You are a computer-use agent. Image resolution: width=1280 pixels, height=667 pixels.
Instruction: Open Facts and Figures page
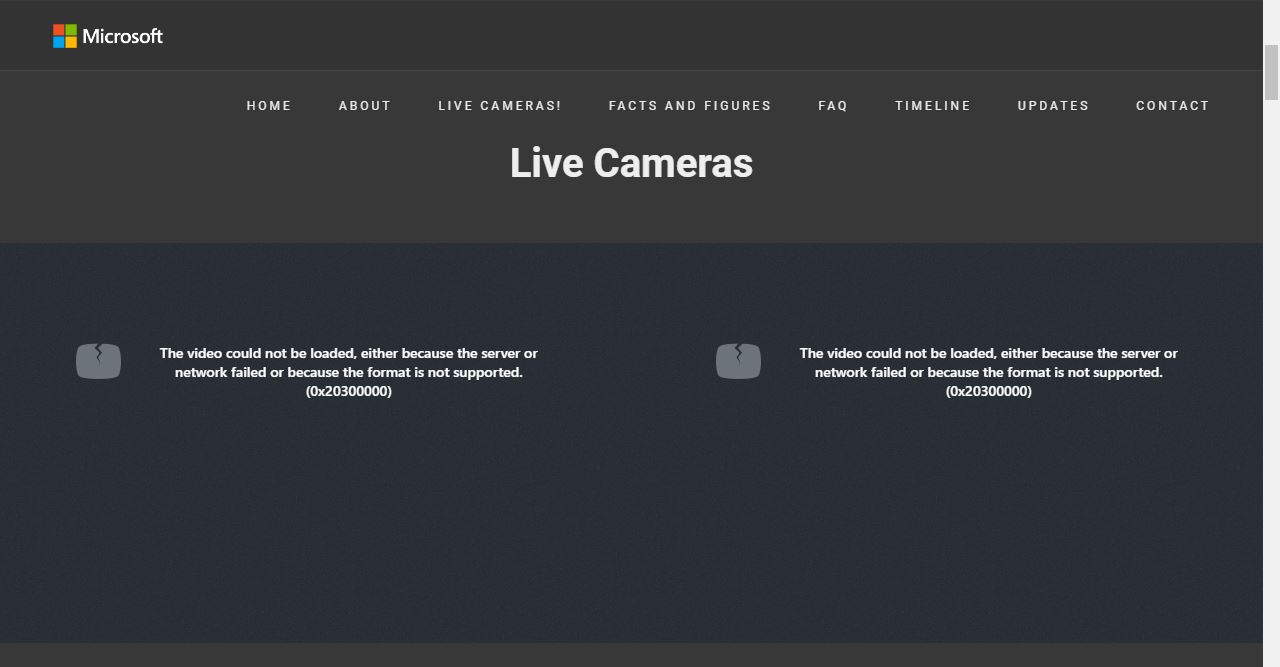pyautogui.click(x=690, y=105)
